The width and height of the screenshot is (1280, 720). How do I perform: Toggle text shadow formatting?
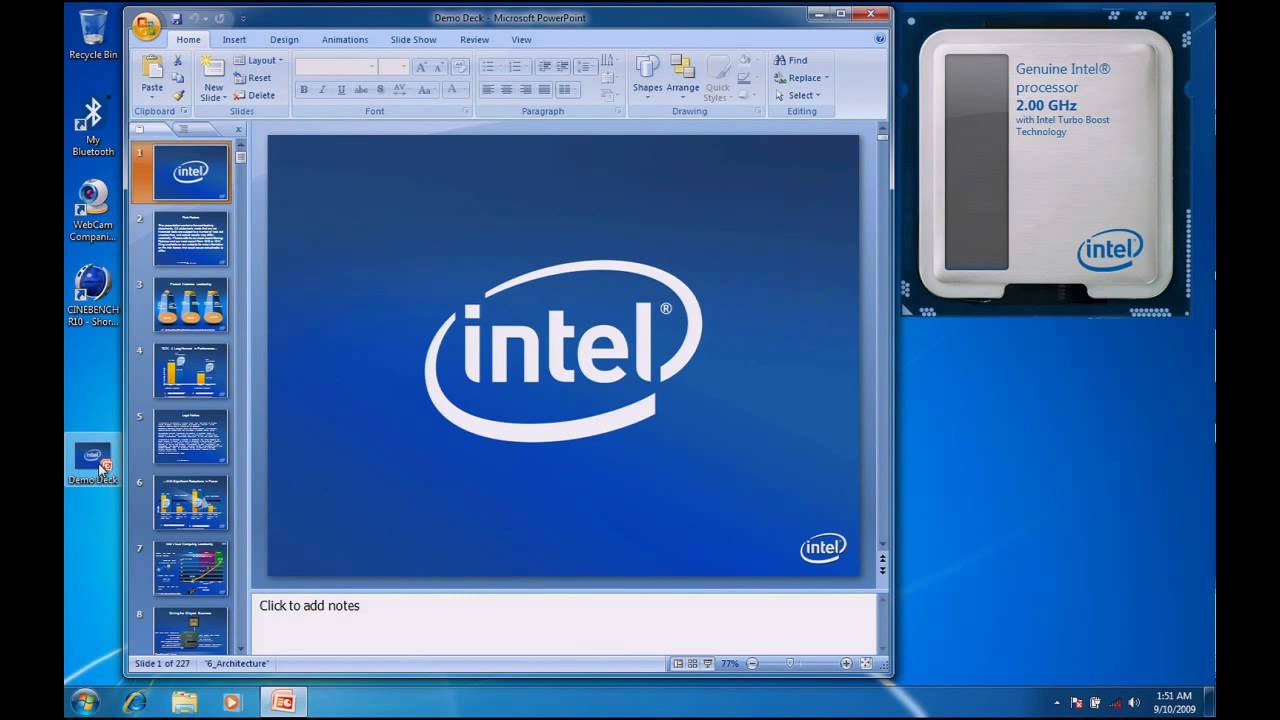380,90
